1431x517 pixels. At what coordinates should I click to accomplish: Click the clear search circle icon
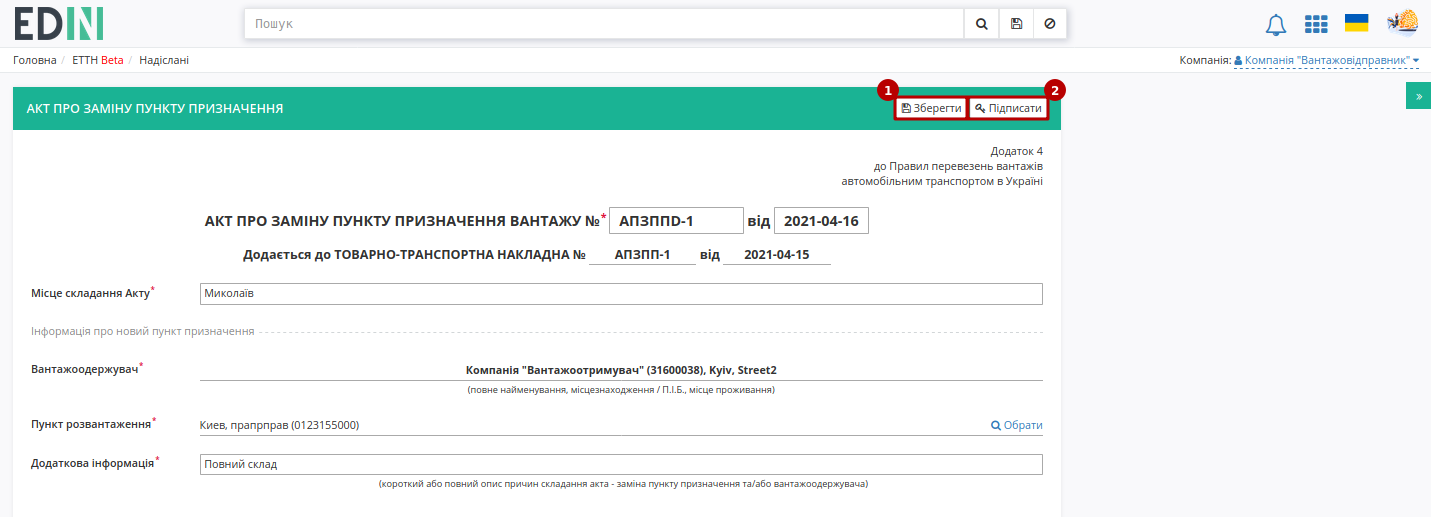(x=1049, y=24)
